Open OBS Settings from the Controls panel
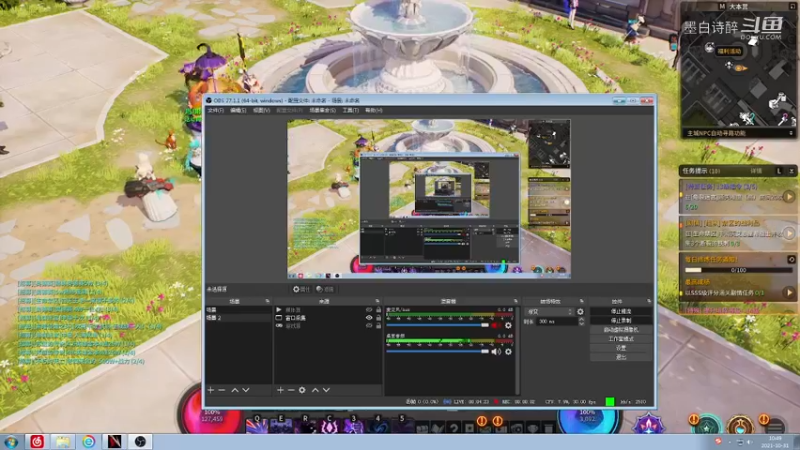Viewport: 800px width, 450px height. click(621, 348)
